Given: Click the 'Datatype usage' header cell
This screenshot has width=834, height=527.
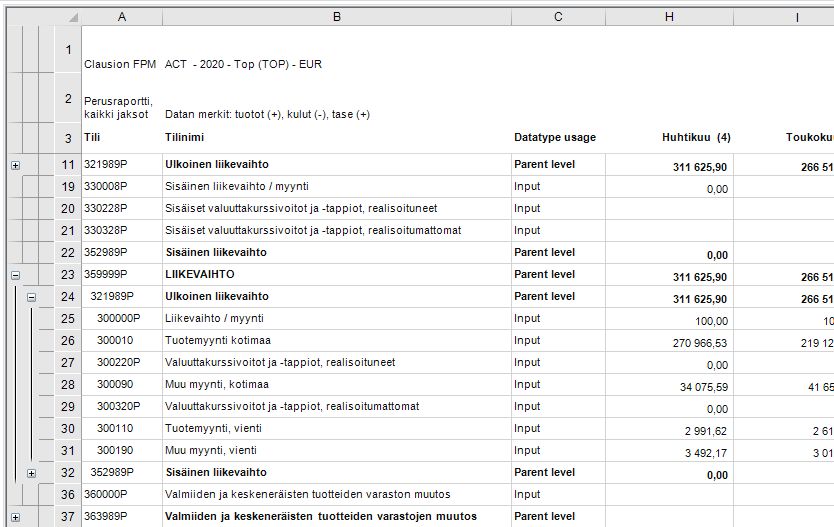Looking at the screenshot, I should pos(558,138).
